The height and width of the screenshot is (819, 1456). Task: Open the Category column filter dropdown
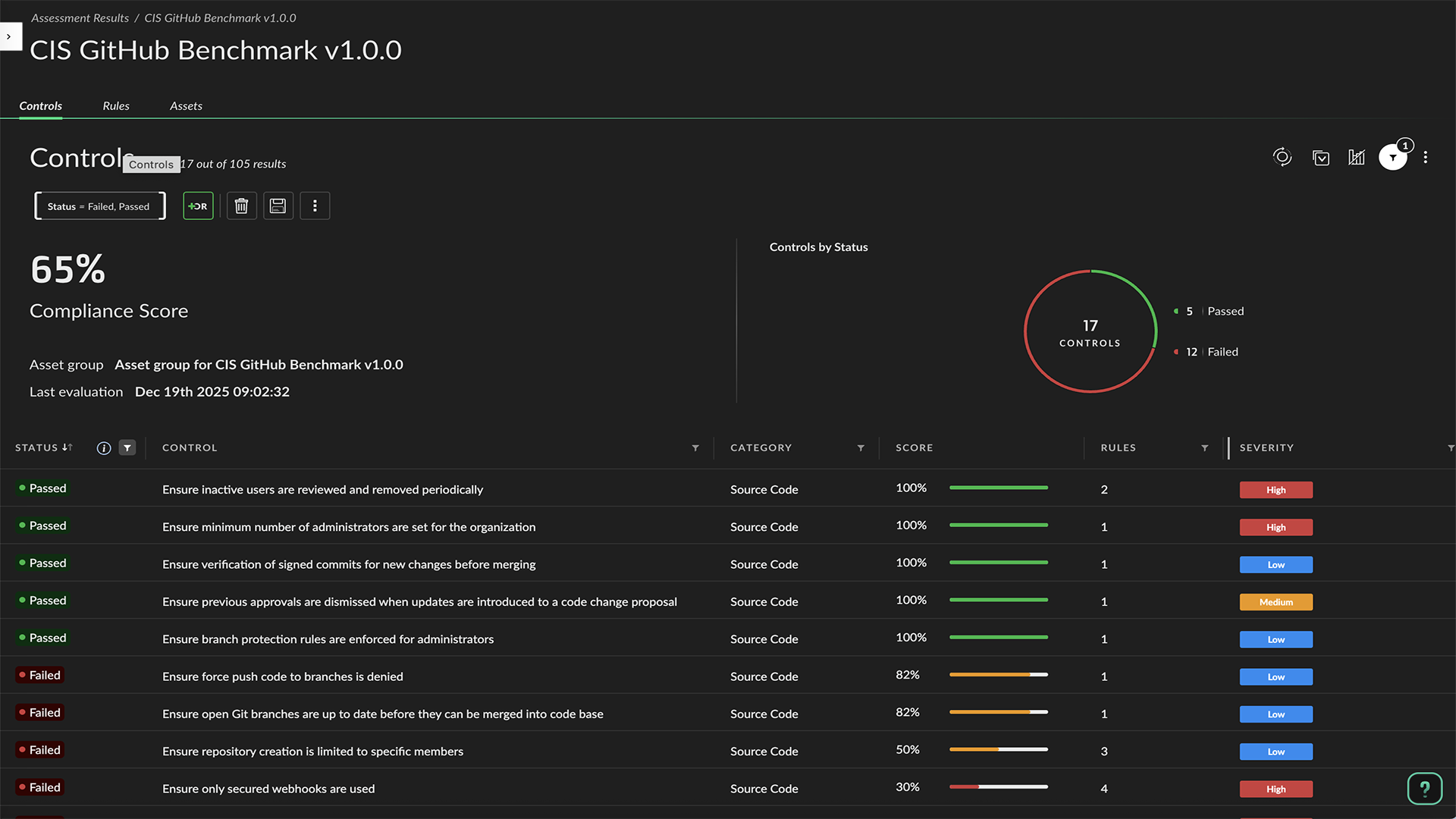click(x=861, y=448)
